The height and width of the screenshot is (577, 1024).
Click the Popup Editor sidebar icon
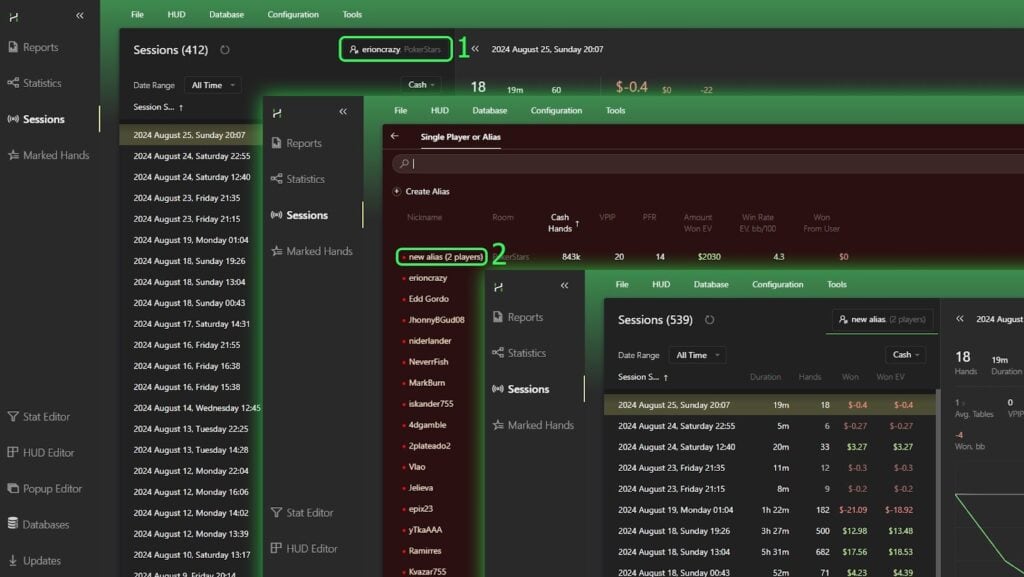pos(13,489)
